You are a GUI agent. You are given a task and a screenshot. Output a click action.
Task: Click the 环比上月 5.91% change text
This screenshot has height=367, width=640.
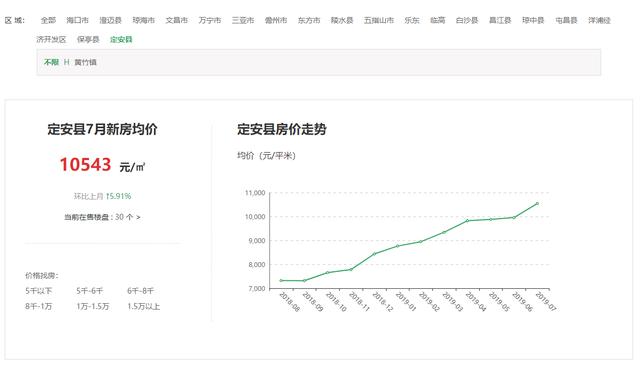[x=102, y=196]
